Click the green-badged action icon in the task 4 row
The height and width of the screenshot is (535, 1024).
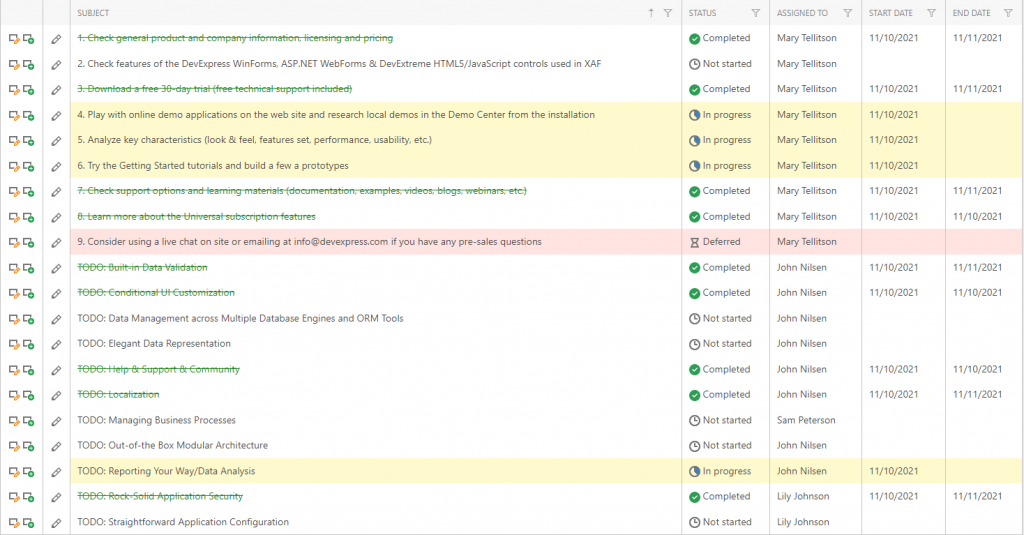29,115
